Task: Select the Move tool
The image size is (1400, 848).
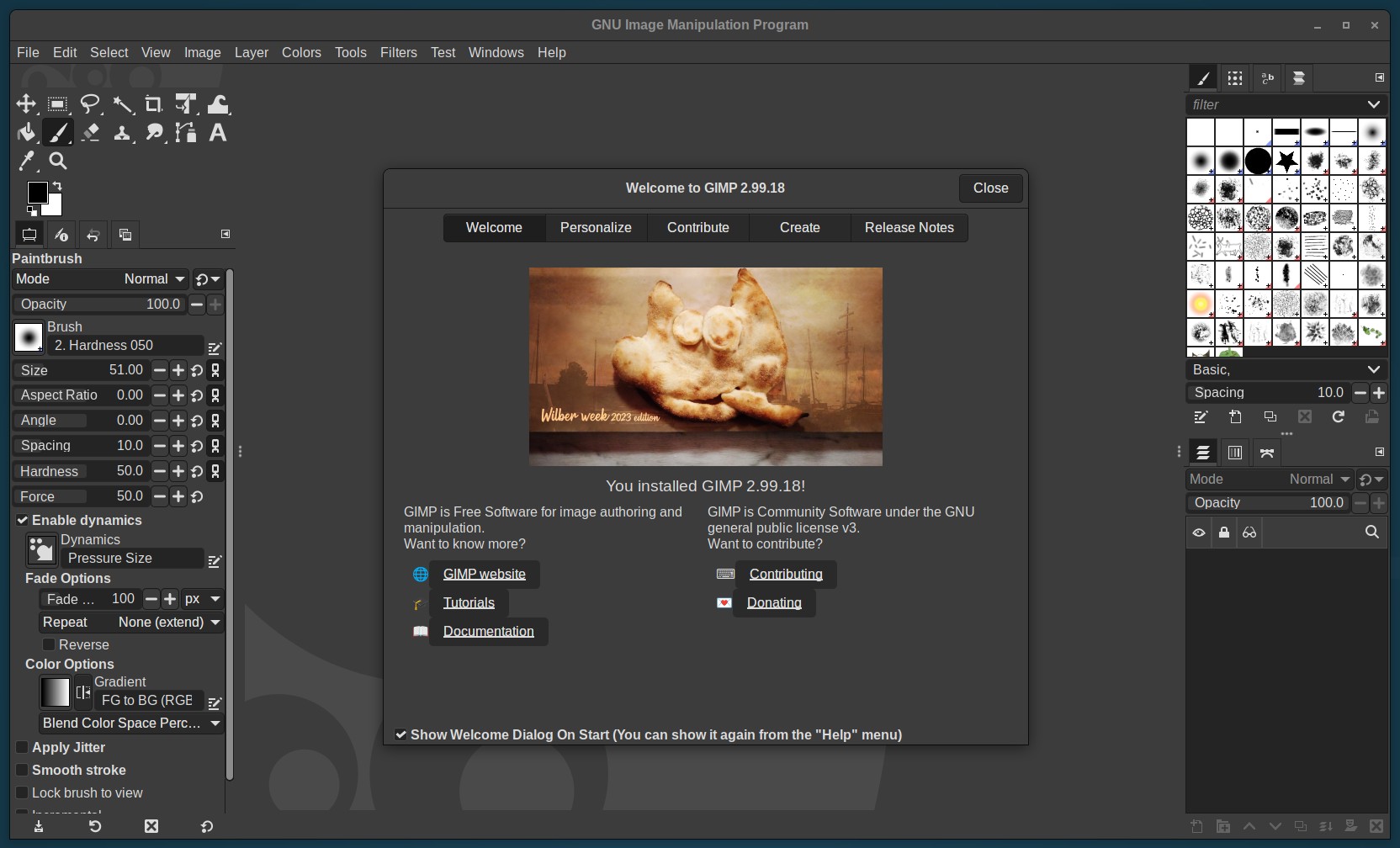Action: [26, 104]
